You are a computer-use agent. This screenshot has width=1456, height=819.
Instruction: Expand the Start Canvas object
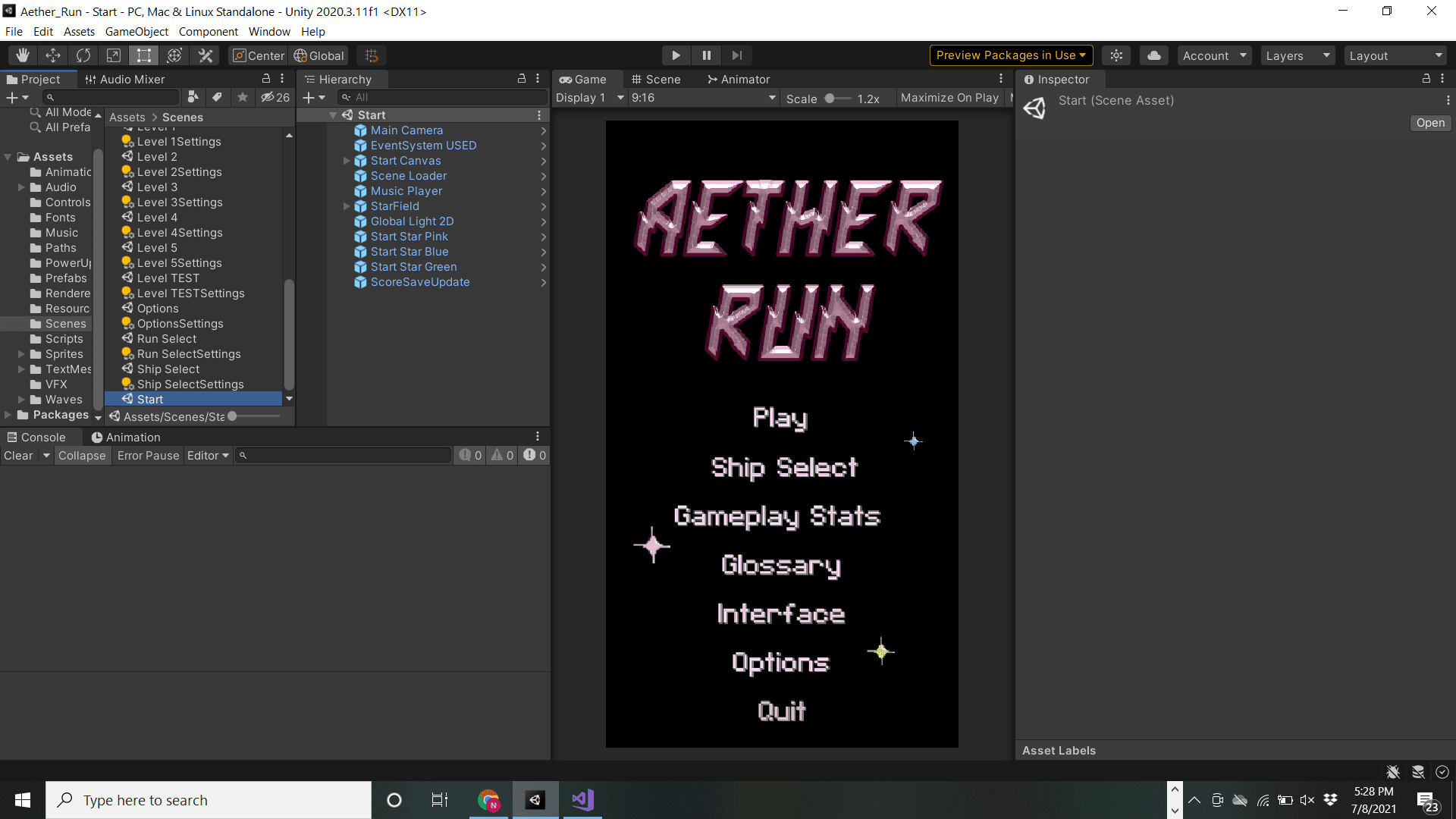coord(347,161)
